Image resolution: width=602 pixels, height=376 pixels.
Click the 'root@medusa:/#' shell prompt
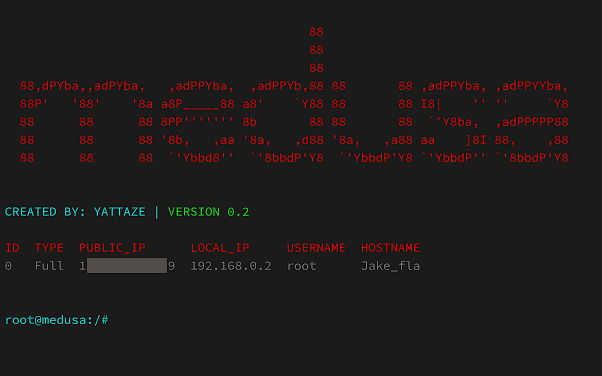point(56,320)
